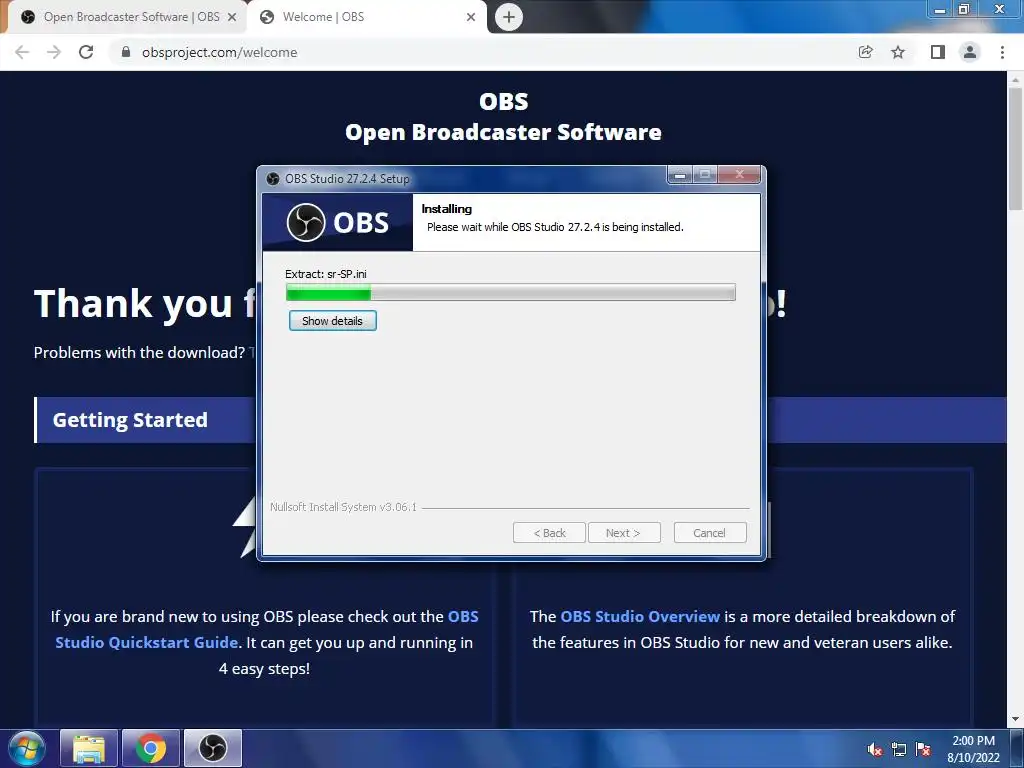Select the 'Welcome | OBS' tab

point(367,17)
